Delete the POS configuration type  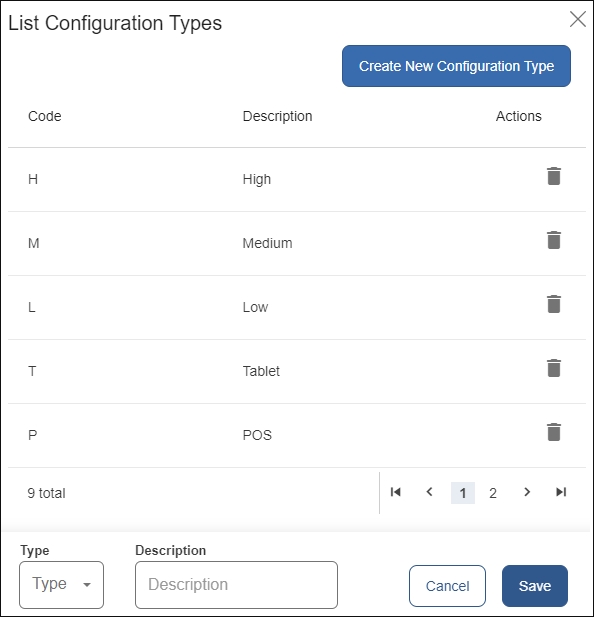tap(553, 432)
